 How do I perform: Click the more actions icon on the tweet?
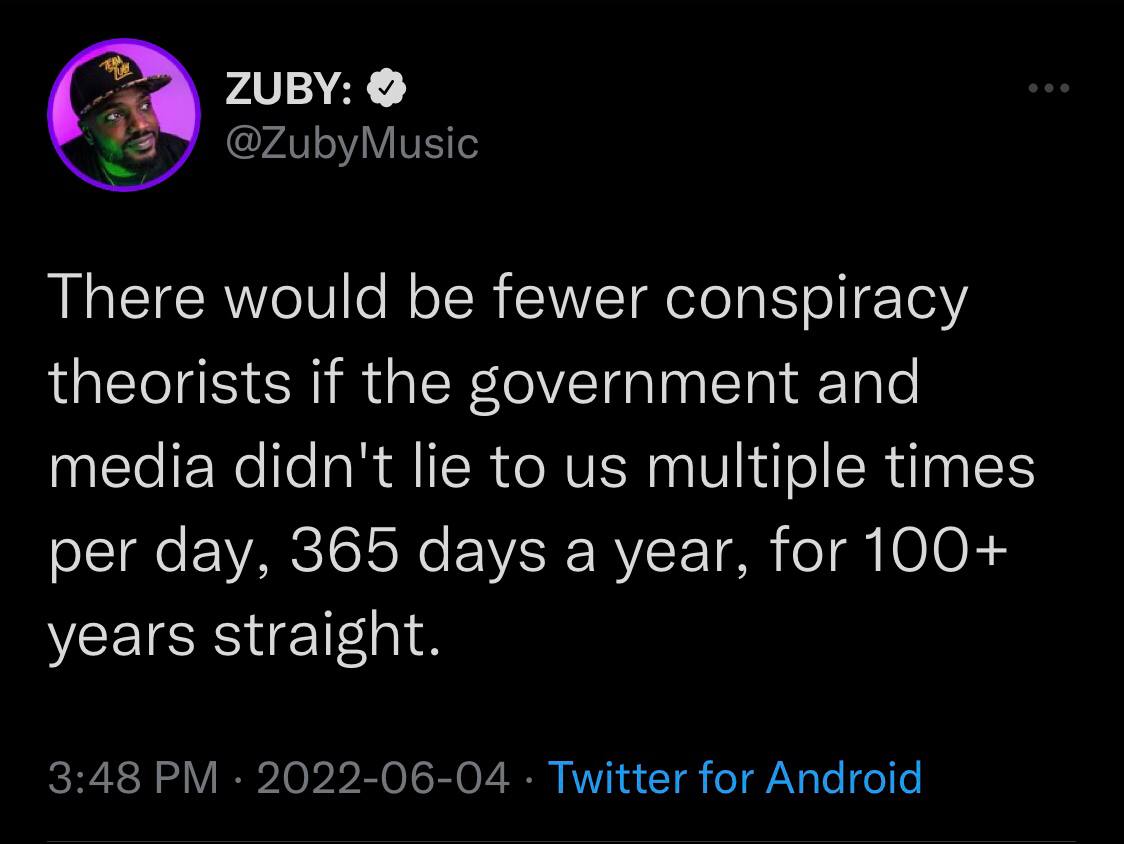[x=1048, y=88]
